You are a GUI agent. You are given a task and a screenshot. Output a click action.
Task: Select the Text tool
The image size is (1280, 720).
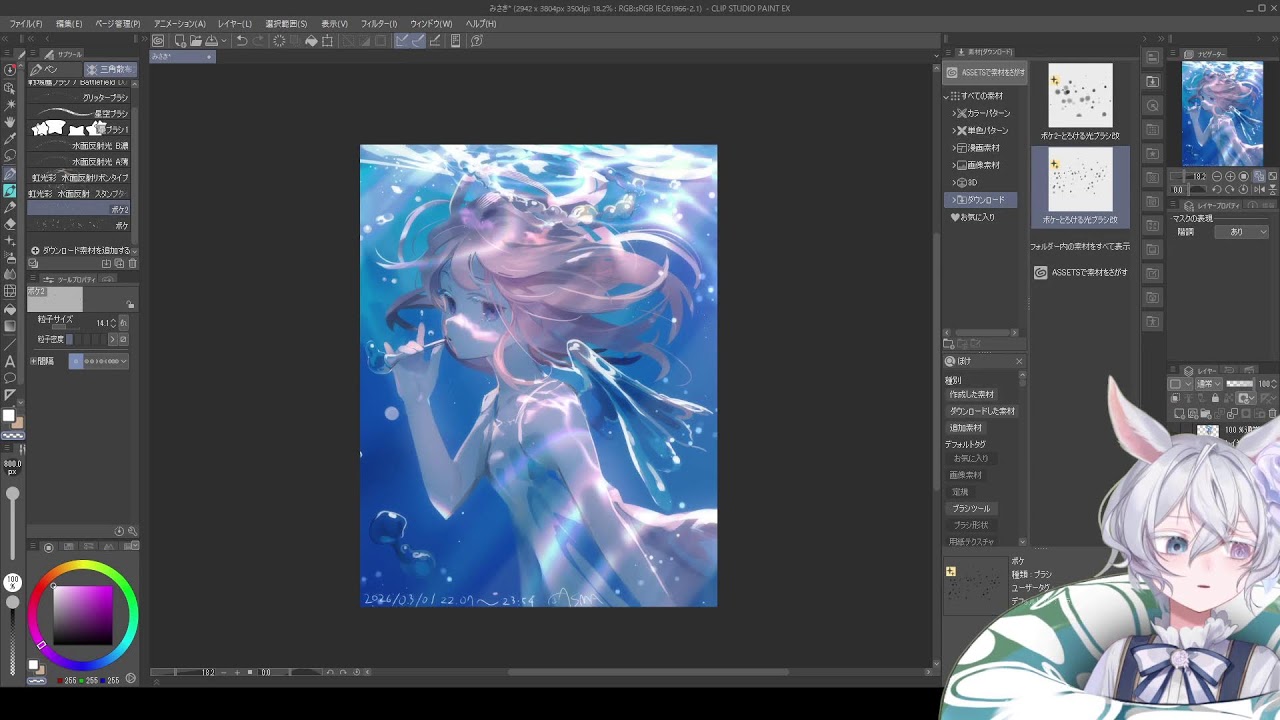pos(10,361)
